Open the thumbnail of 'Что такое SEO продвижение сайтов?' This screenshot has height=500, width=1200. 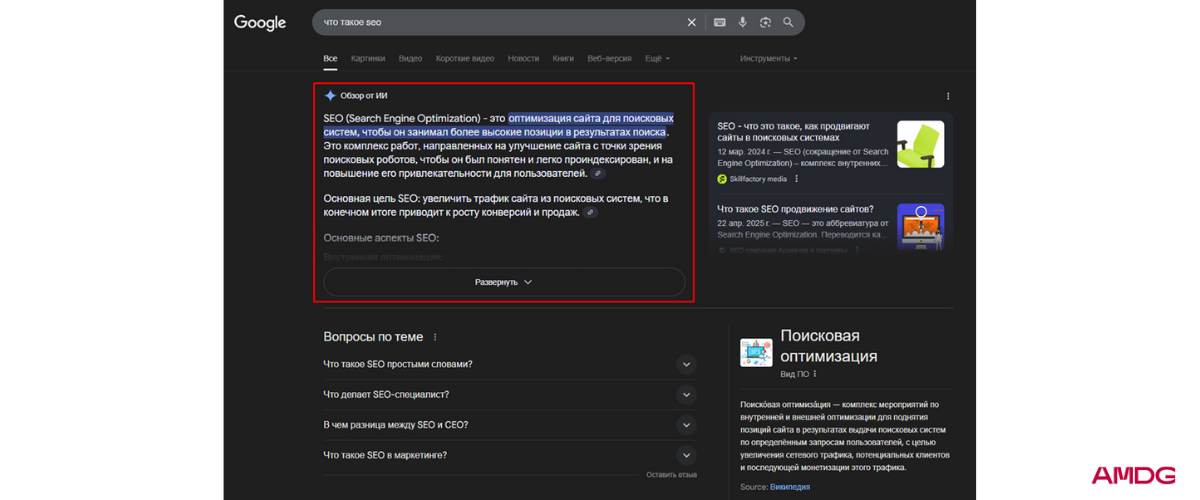(920, 227)
